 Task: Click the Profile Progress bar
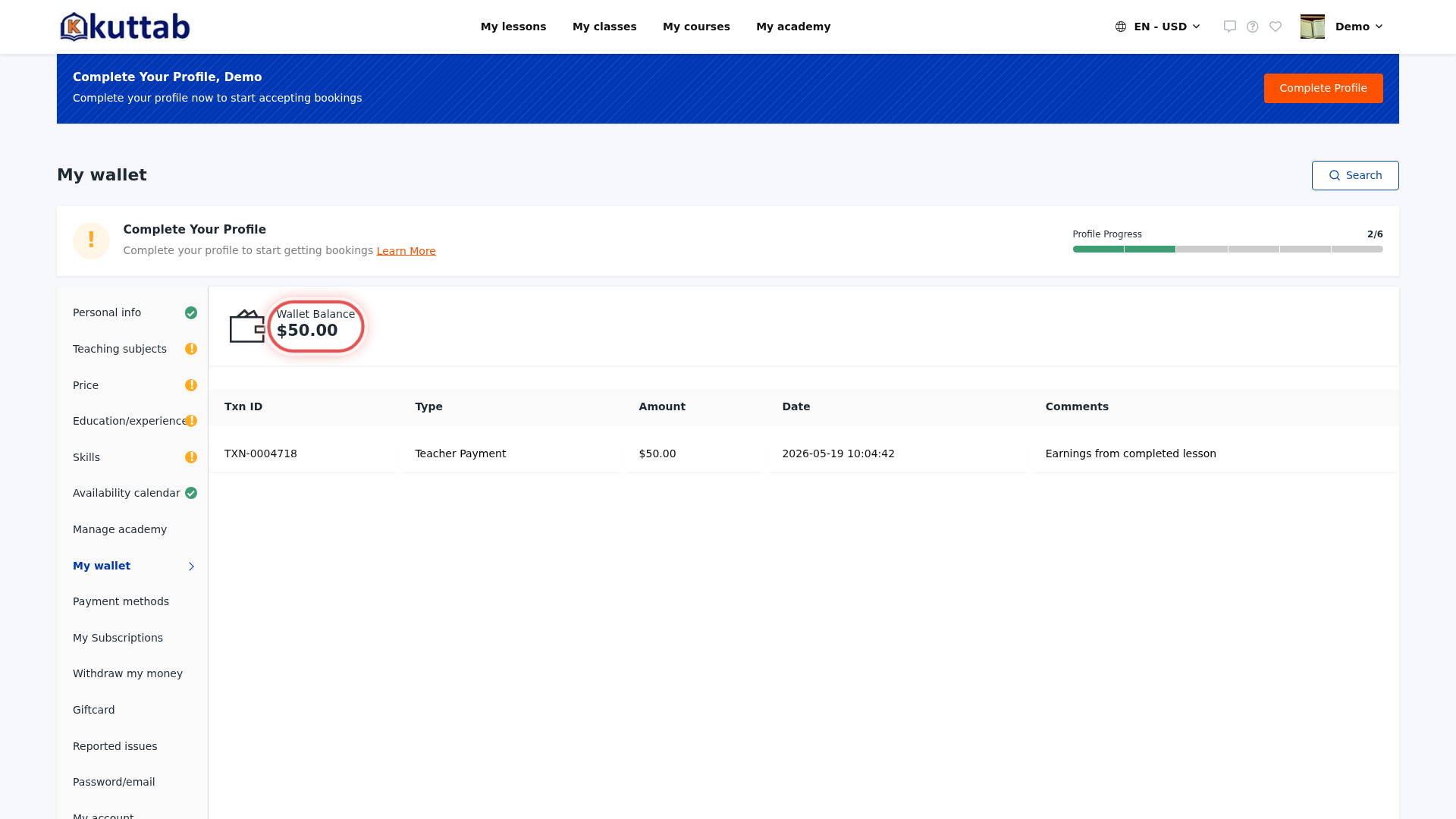coord(1228,249)
